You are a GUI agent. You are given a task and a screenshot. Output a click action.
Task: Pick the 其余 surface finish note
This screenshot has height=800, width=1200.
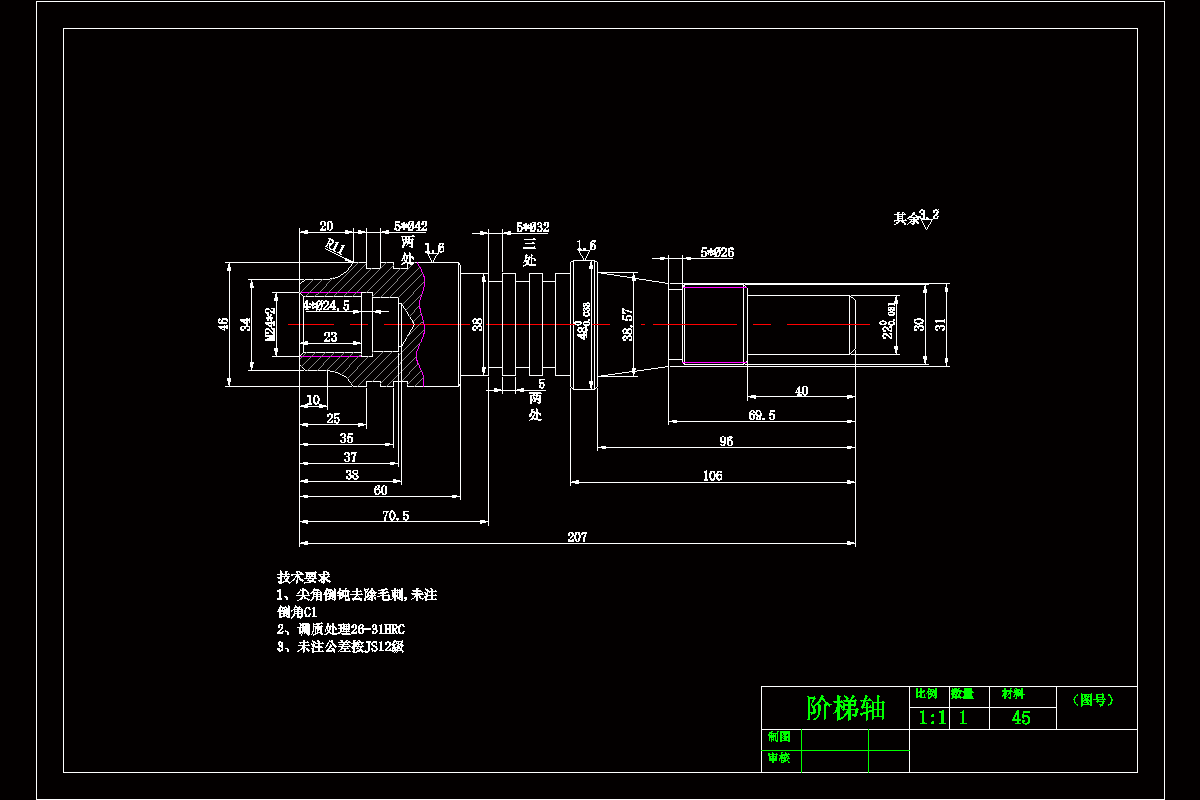click(906, 218)
